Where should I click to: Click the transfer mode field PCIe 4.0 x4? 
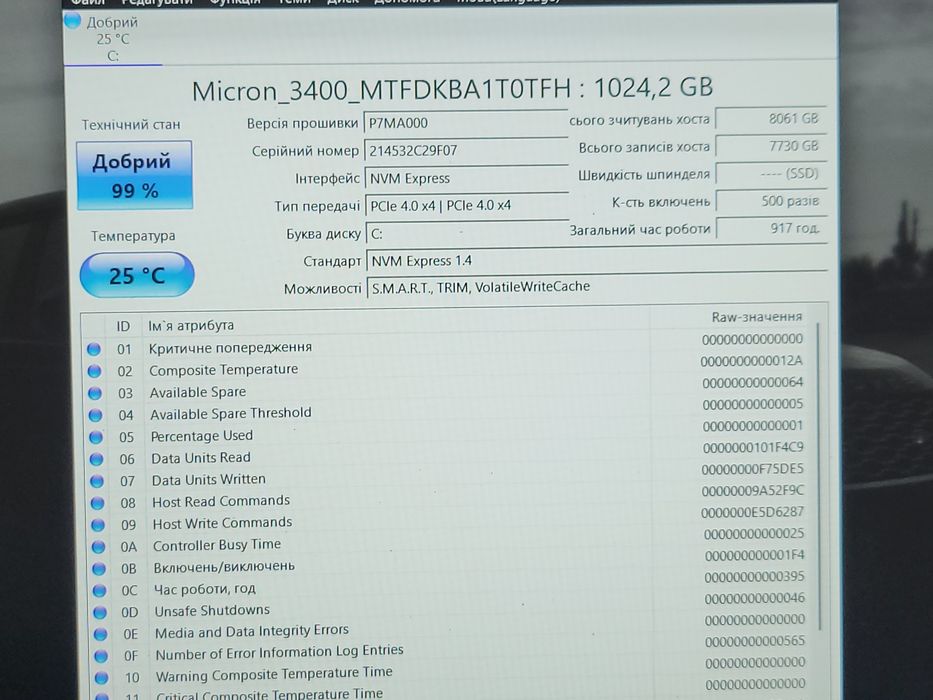coord(467,205)
